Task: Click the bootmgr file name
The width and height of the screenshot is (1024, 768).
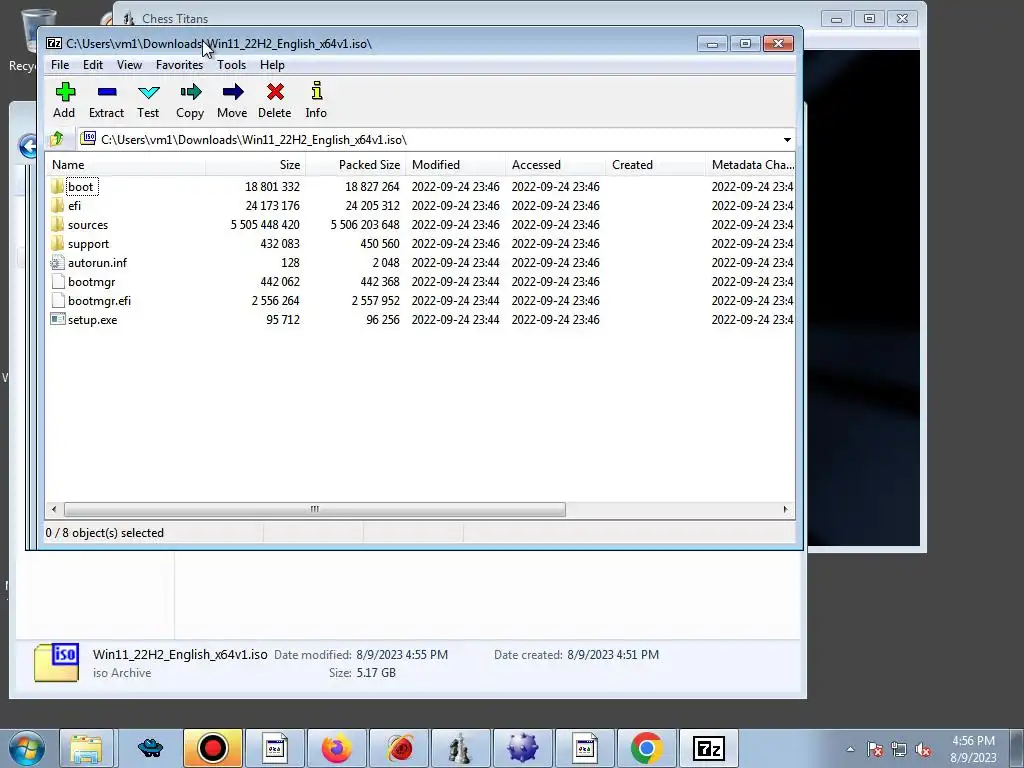Action: [x=91, y=281]
